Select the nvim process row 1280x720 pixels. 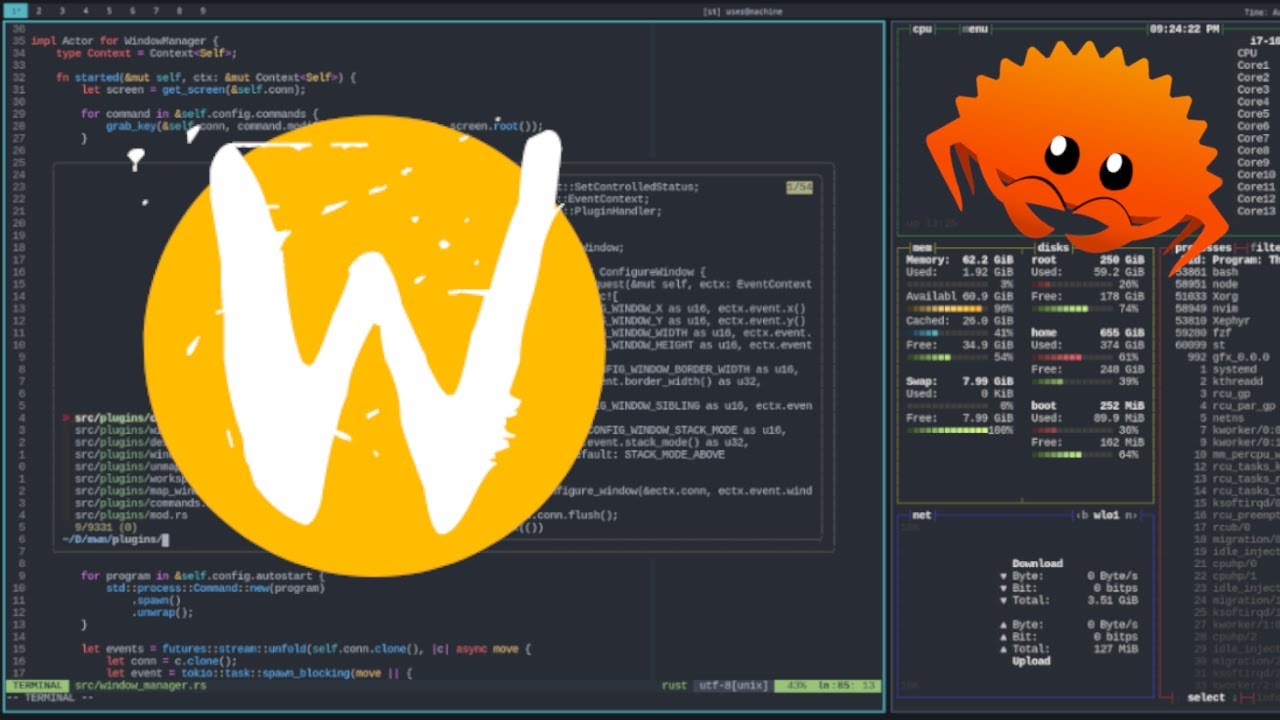(1227, 309)
